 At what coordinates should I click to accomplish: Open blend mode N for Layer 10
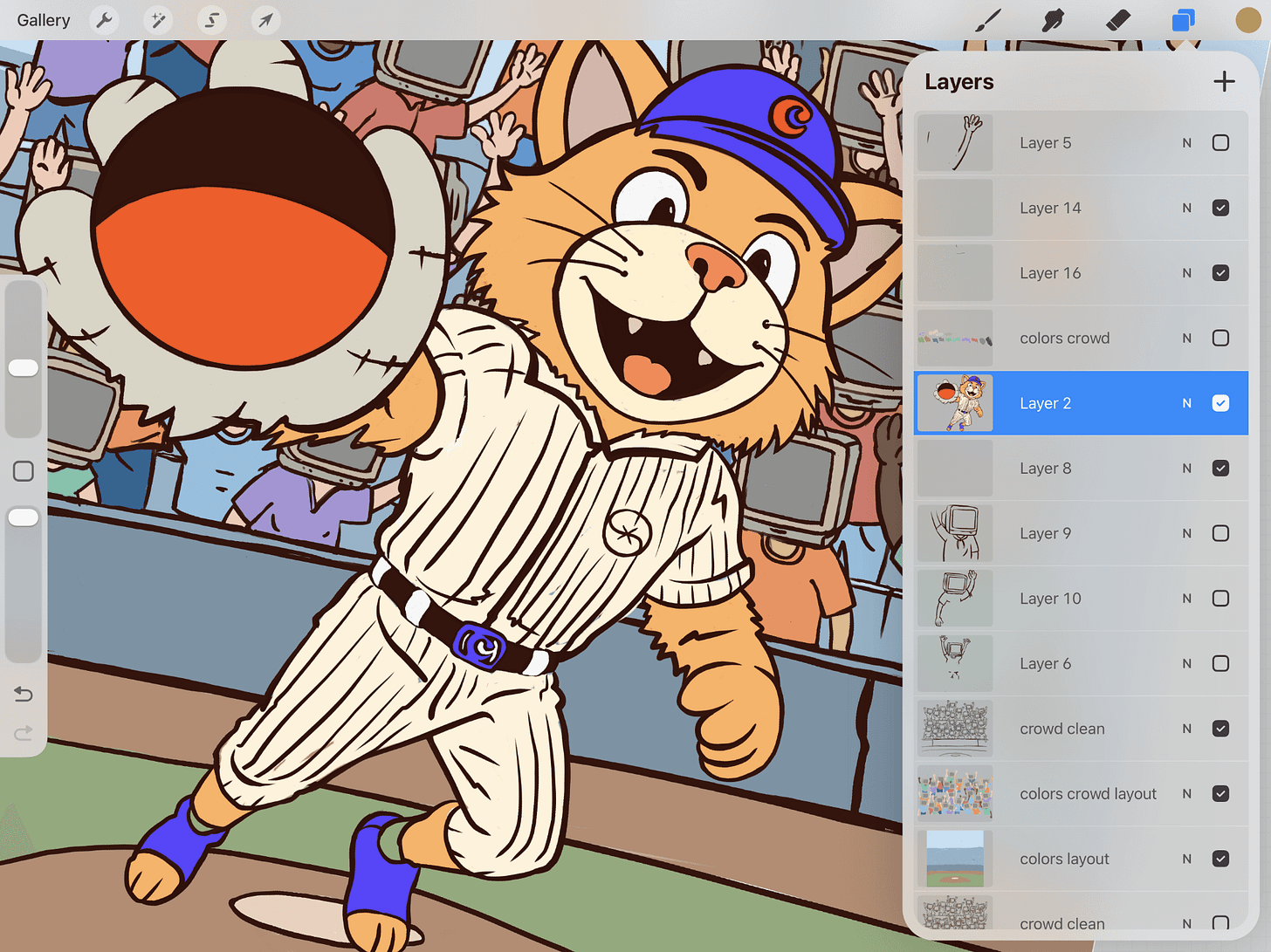pyautogui.click(x=1186, y=599)
